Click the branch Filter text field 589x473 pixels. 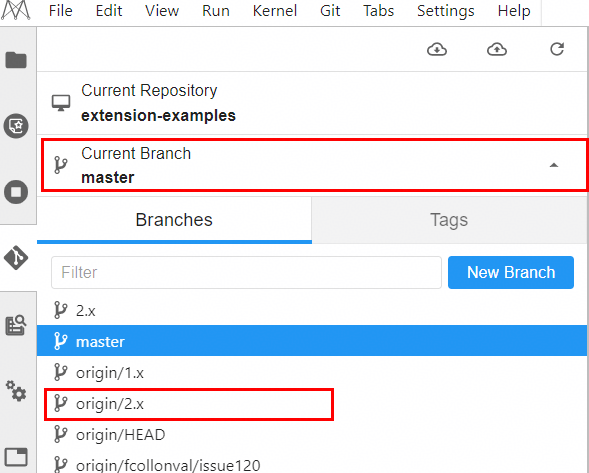click(x=246, y=272)
